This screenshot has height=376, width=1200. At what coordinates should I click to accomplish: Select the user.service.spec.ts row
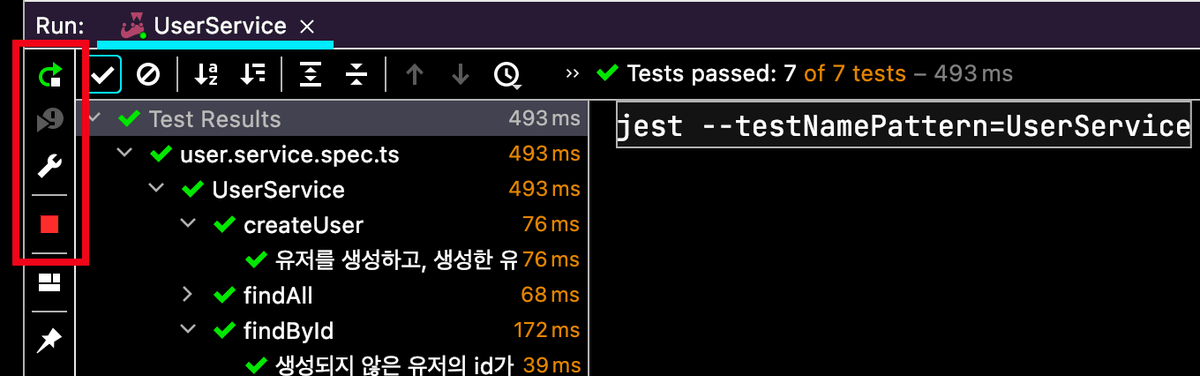coord(333,154)
